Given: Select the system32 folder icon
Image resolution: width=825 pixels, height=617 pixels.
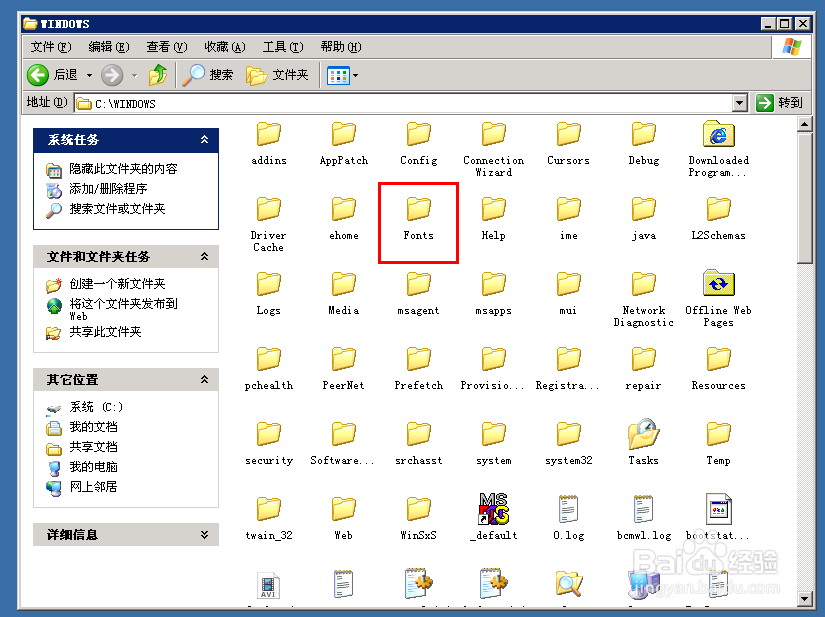Looking at the screenshot, I should (x=568, y=434).
